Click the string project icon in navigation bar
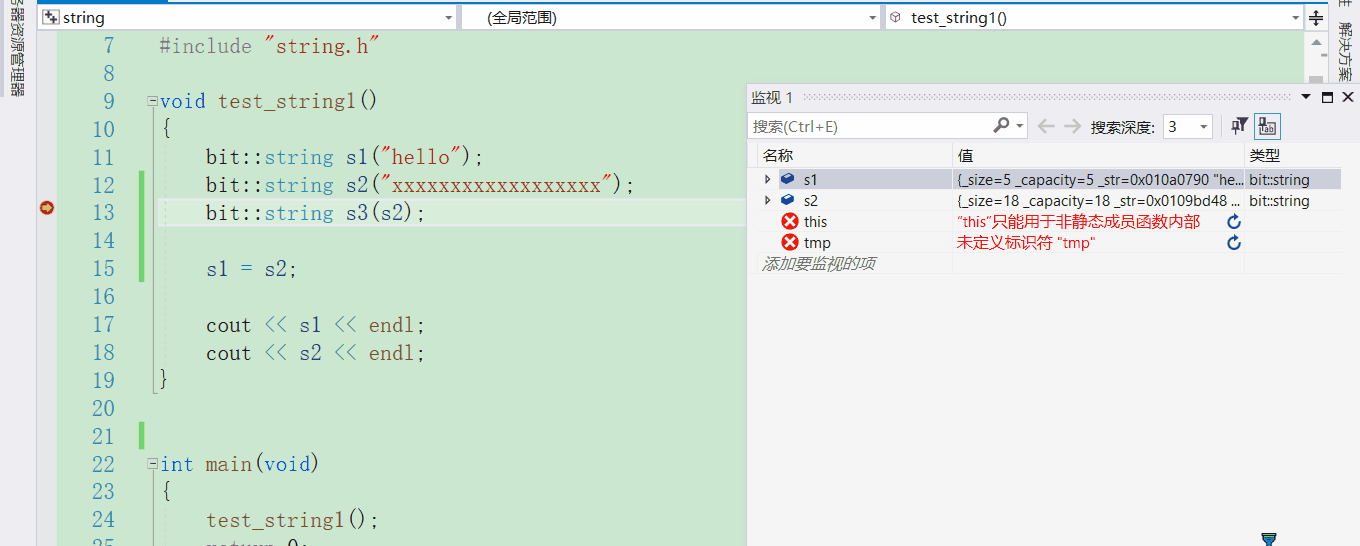 pyautogui.click(x=50, y=18)
